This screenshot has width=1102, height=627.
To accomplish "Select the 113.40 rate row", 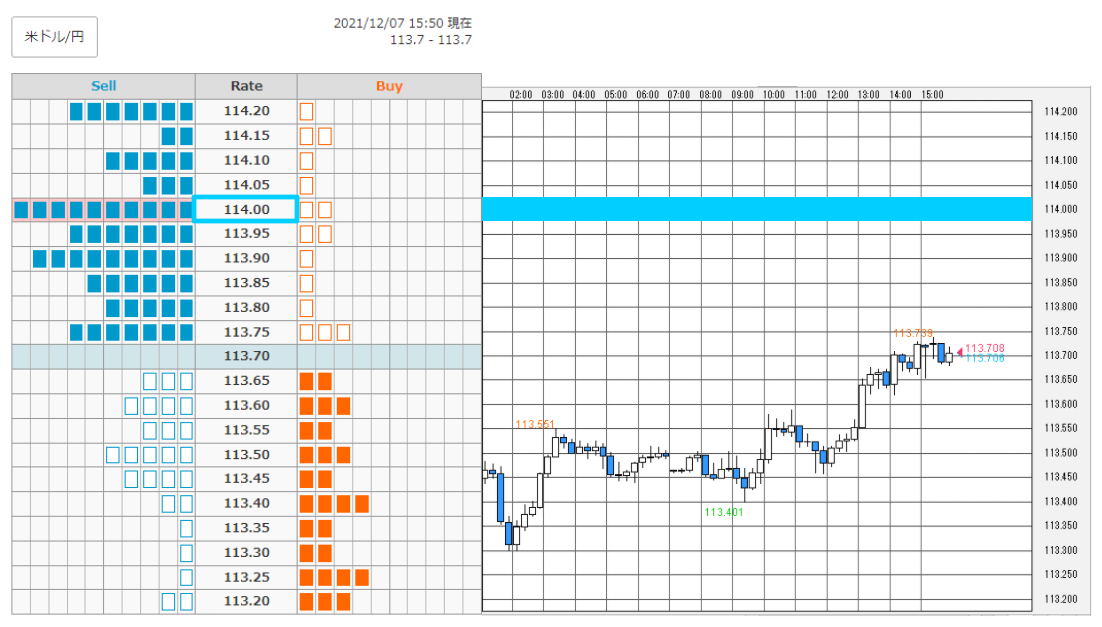I will pyautogui.click(x=246, y=503).
